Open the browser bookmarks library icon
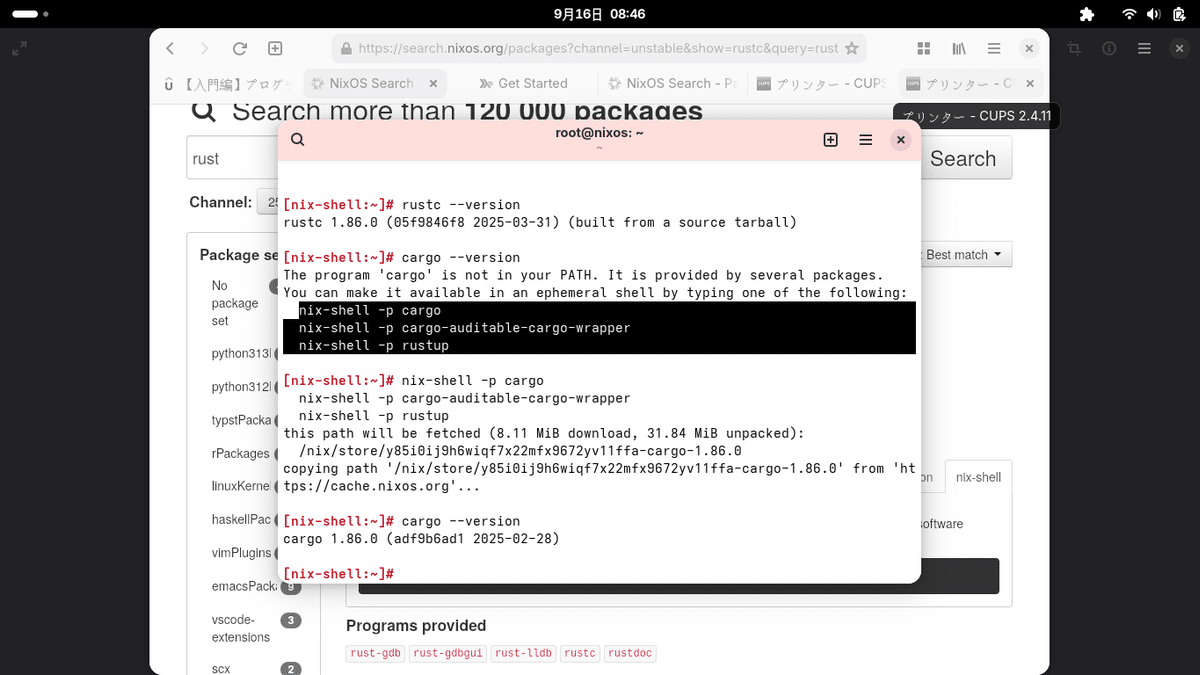This screenshot has height=675, width=1200. (x=958, y=47)
